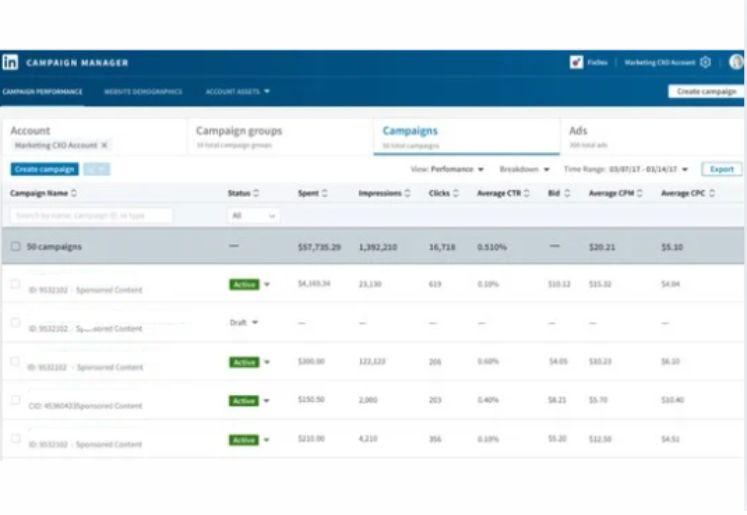This screenshot has width=747, height=515.
Task: Select the Account panel tab
Action: 94,137
